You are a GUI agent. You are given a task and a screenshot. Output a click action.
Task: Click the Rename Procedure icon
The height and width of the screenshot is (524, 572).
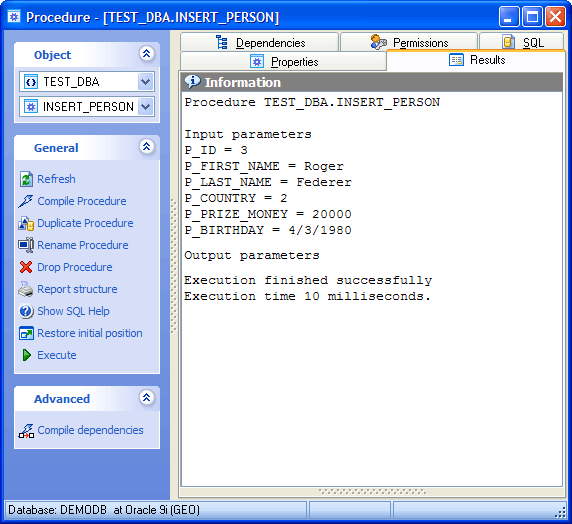pos(26,245)
